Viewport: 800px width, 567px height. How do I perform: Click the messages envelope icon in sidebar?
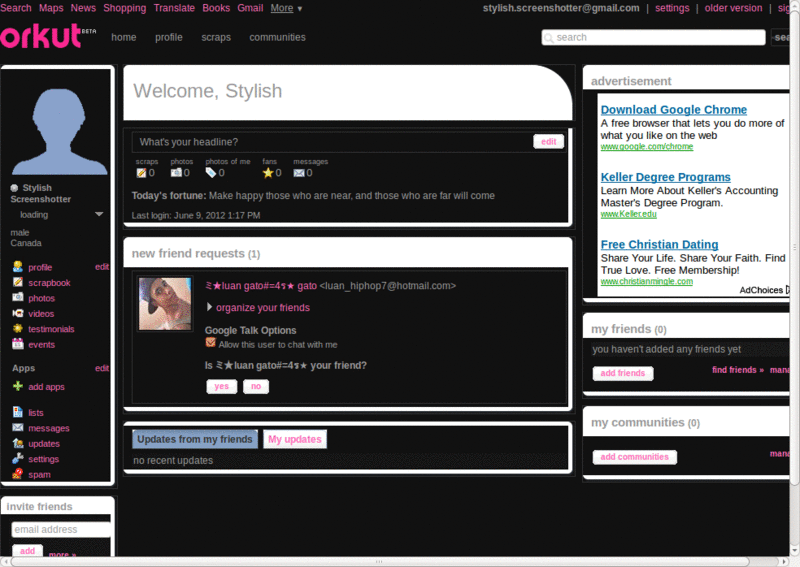18,427
